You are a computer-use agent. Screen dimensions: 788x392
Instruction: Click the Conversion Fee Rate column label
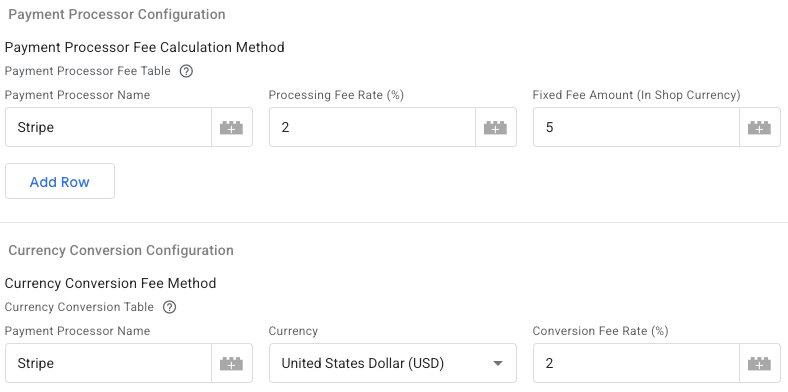pyautogui.click(x=601, y=331)
